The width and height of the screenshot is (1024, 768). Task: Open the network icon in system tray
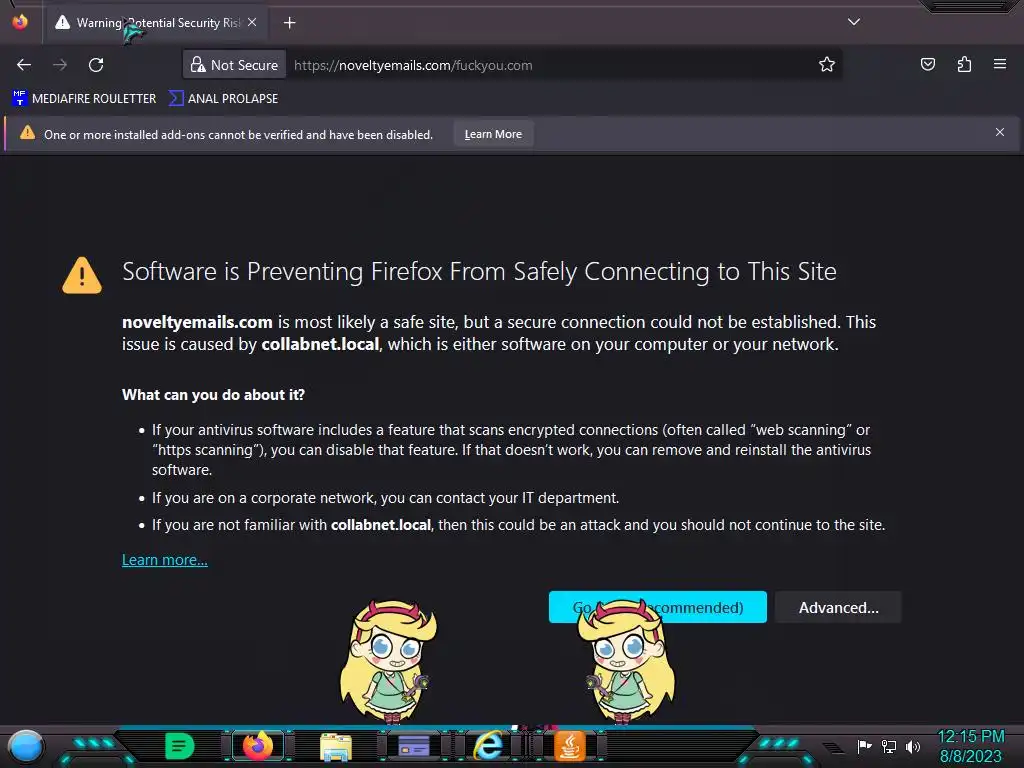(x=889, y=746)
